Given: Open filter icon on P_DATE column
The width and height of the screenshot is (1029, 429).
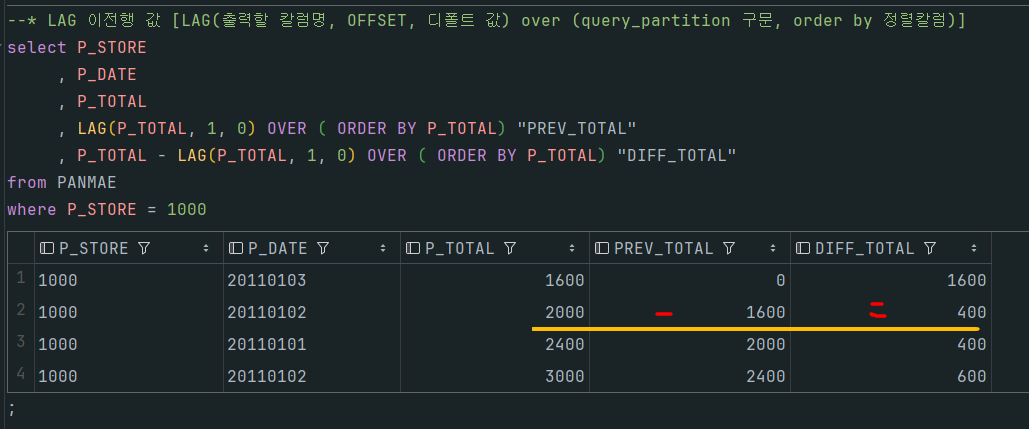Looking at the screenshot, I should (323, 249).
